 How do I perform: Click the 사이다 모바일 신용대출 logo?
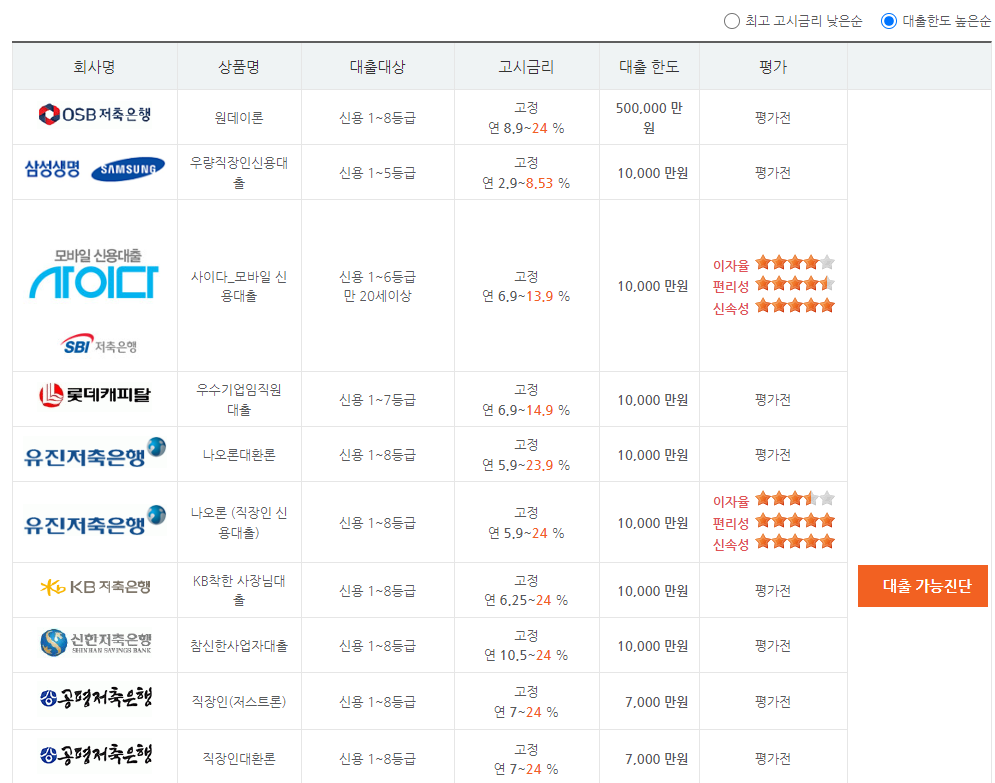[95, 273]
